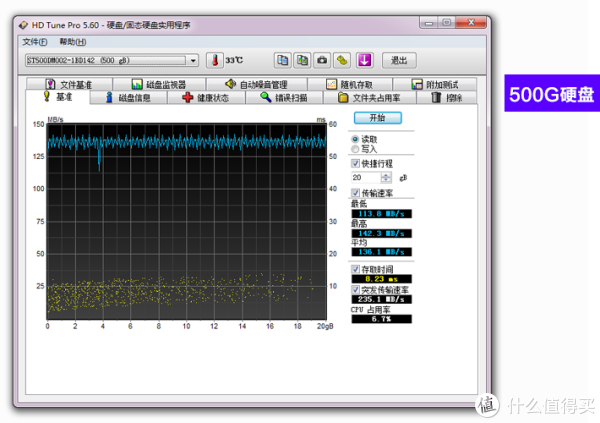
Task: Click the 500G硬盘 purple banner label
Action: click(552, 93)
